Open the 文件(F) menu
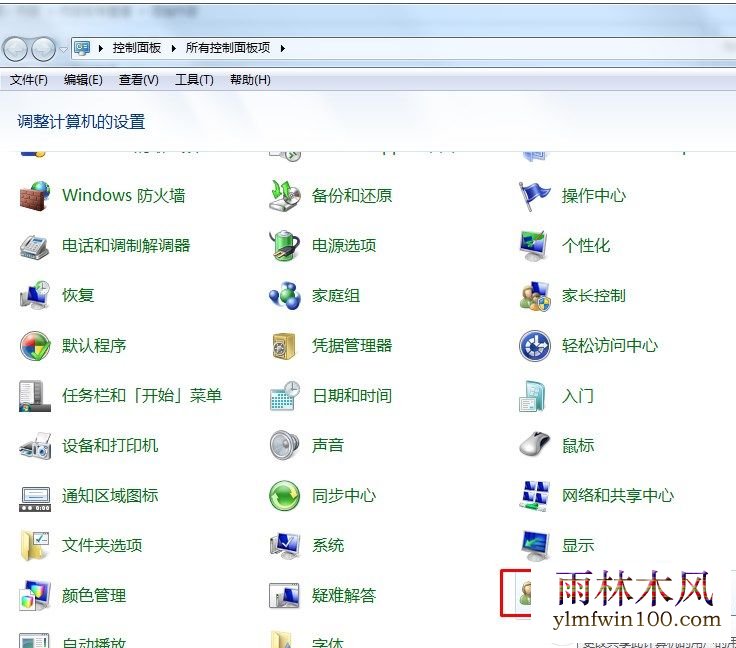The image size is (736, 648). coord(29,80)
